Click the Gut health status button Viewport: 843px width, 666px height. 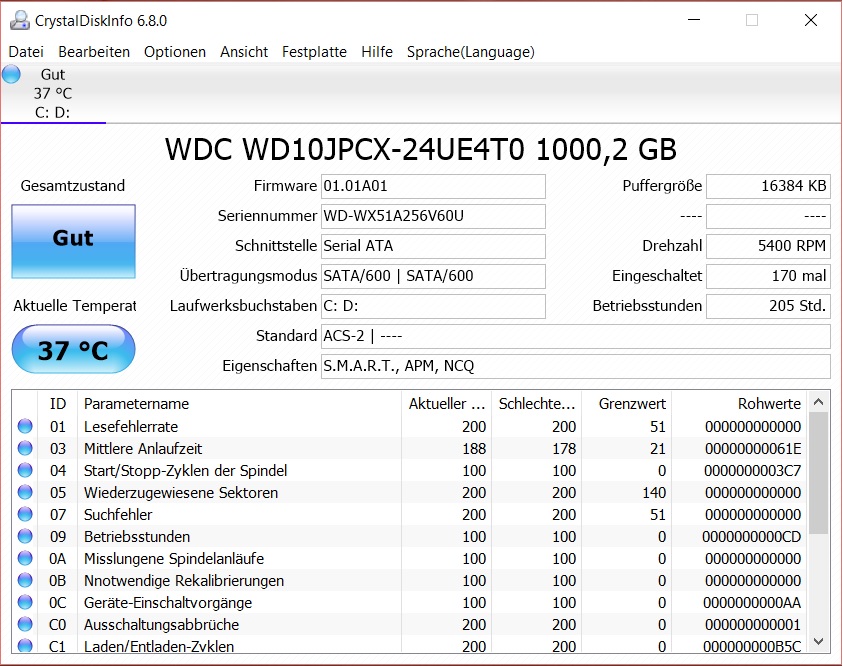(x=73, y=241)
